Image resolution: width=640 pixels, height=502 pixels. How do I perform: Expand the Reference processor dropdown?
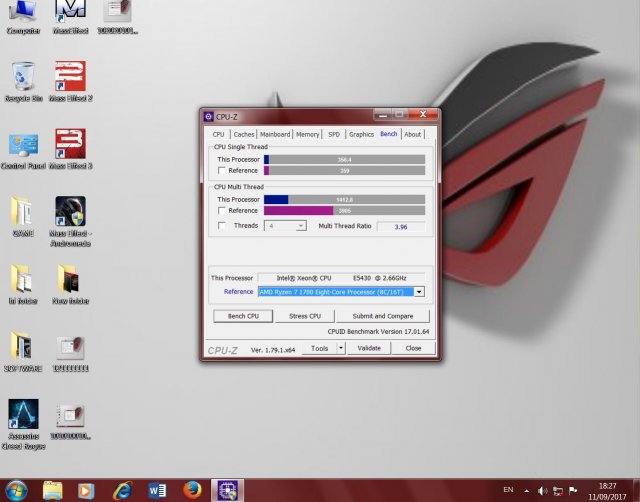419,292
